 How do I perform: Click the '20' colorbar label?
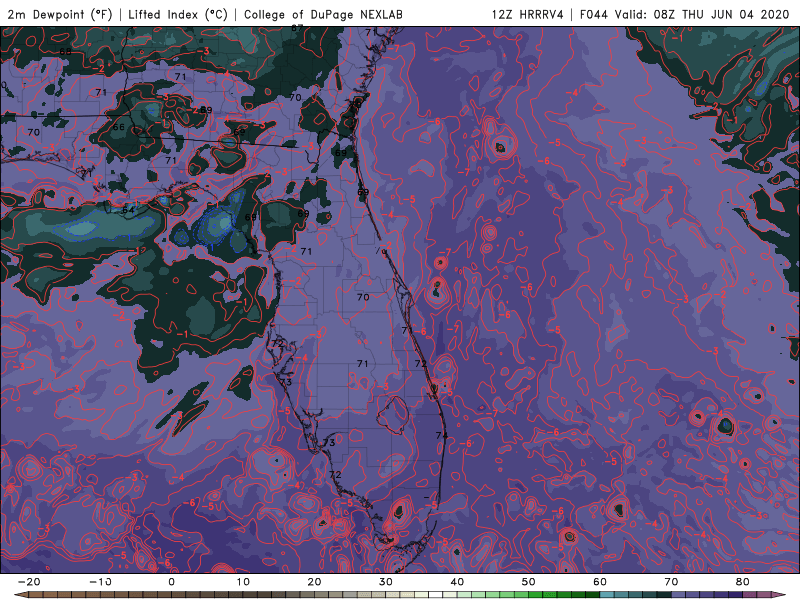[x=314, y=582]
